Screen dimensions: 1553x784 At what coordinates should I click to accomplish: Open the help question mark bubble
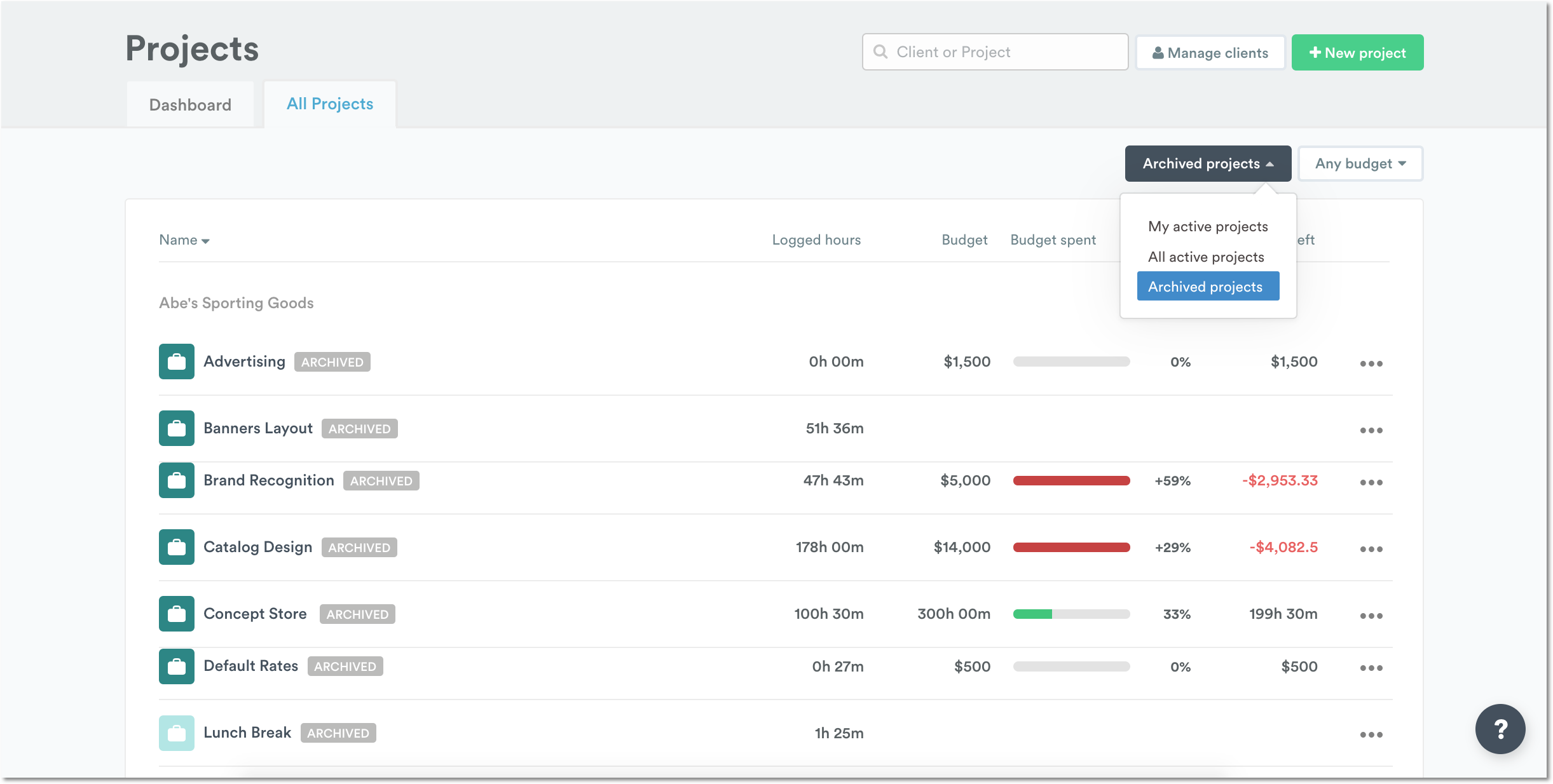(x=1500, y=729)
